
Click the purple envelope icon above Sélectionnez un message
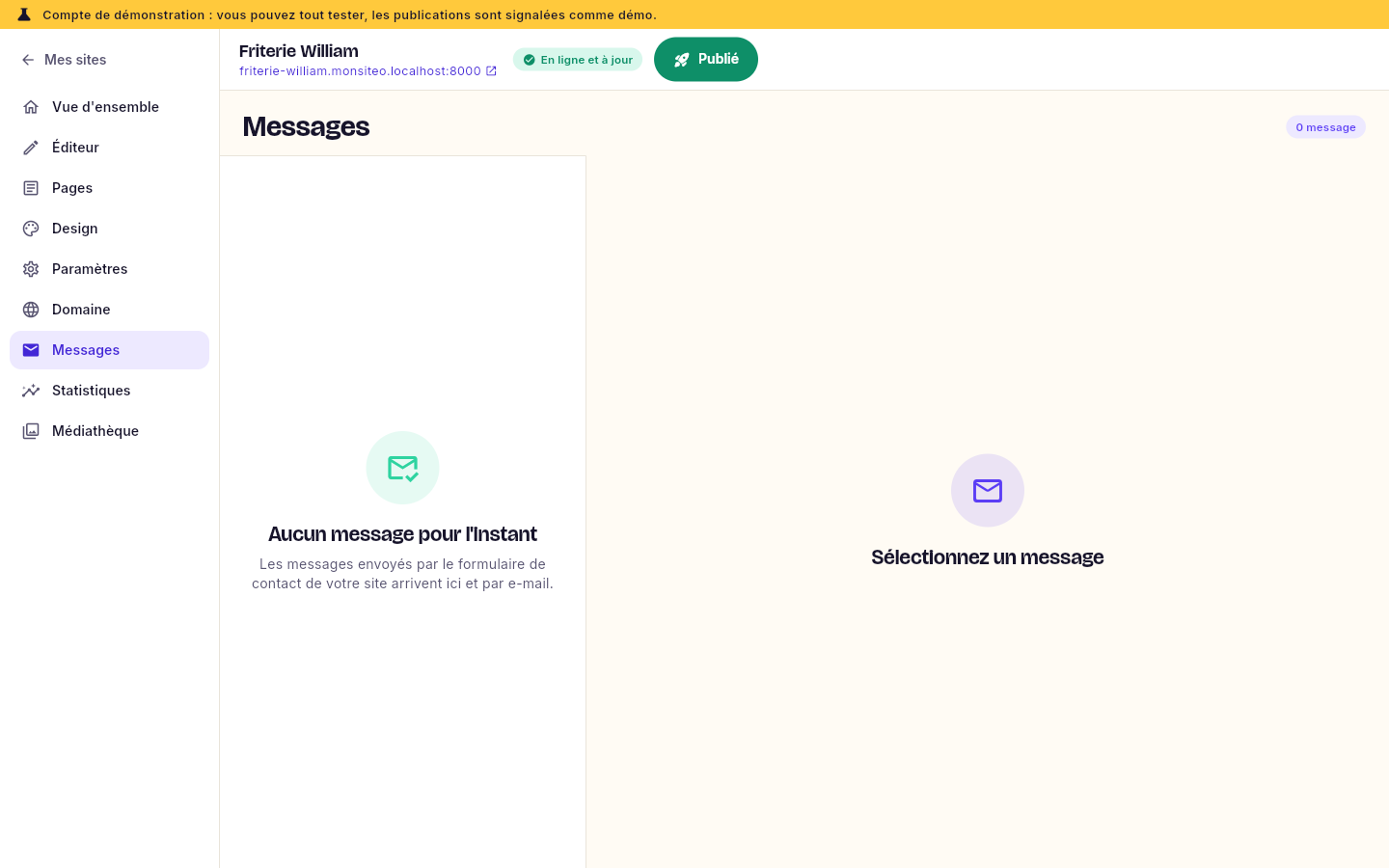pyautogui.click(x=988, y=491)
